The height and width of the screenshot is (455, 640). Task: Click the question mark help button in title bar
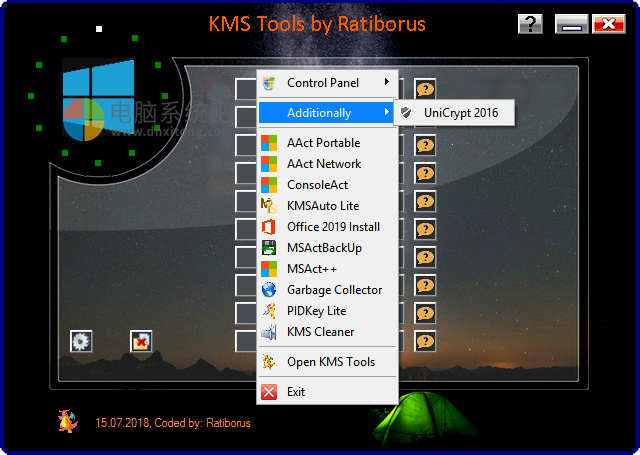(x=531, y=24)
